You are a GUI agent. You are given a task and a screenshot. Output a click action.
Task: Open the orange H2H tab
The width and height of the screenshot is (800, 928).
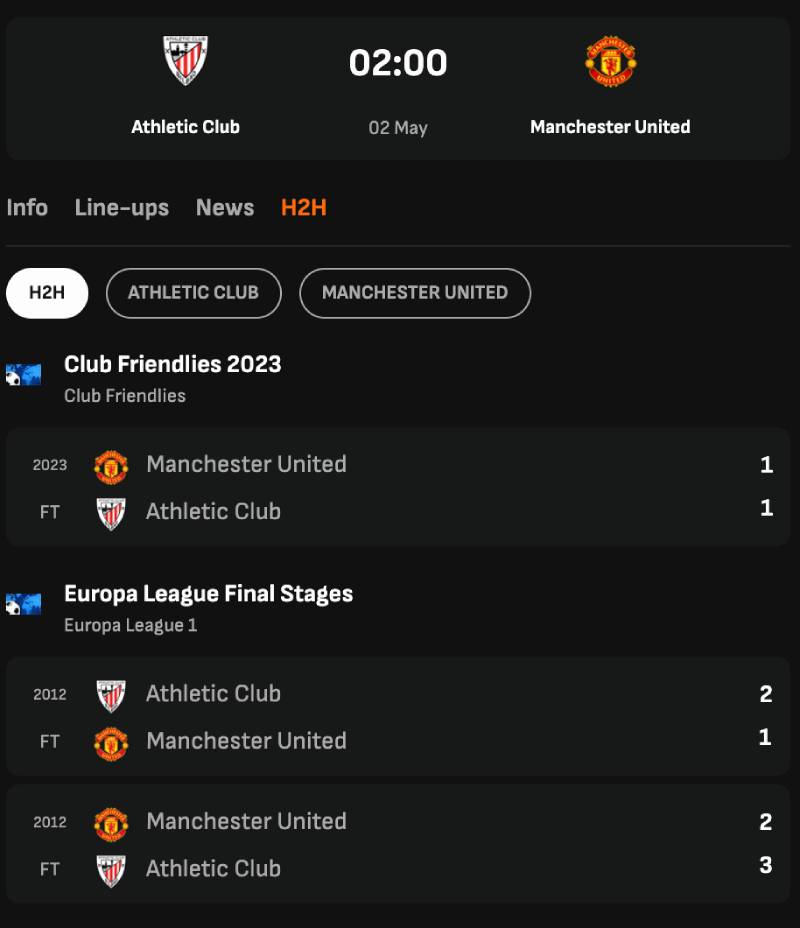click(304, 208)
